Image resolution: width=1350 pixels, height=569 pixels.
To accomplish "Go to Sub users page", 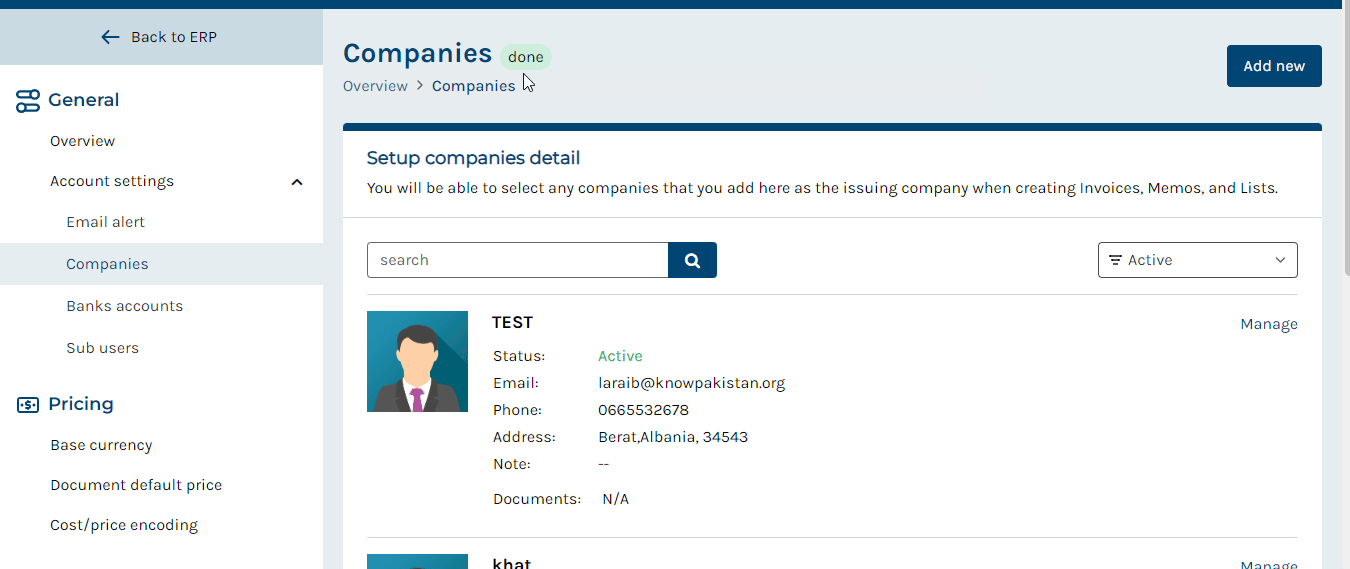I will (102, 348).
